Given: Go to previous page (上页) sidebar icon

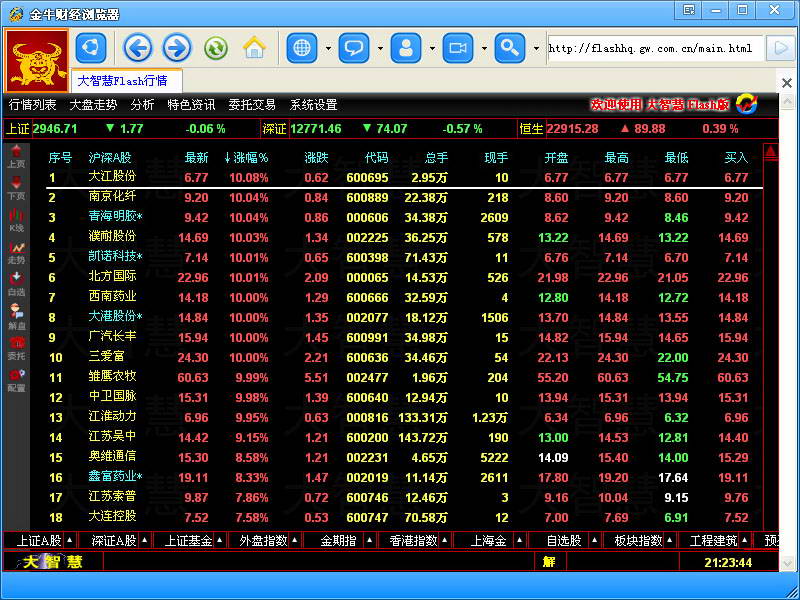Looking at the screenshot, I should (x=16, y=156).
